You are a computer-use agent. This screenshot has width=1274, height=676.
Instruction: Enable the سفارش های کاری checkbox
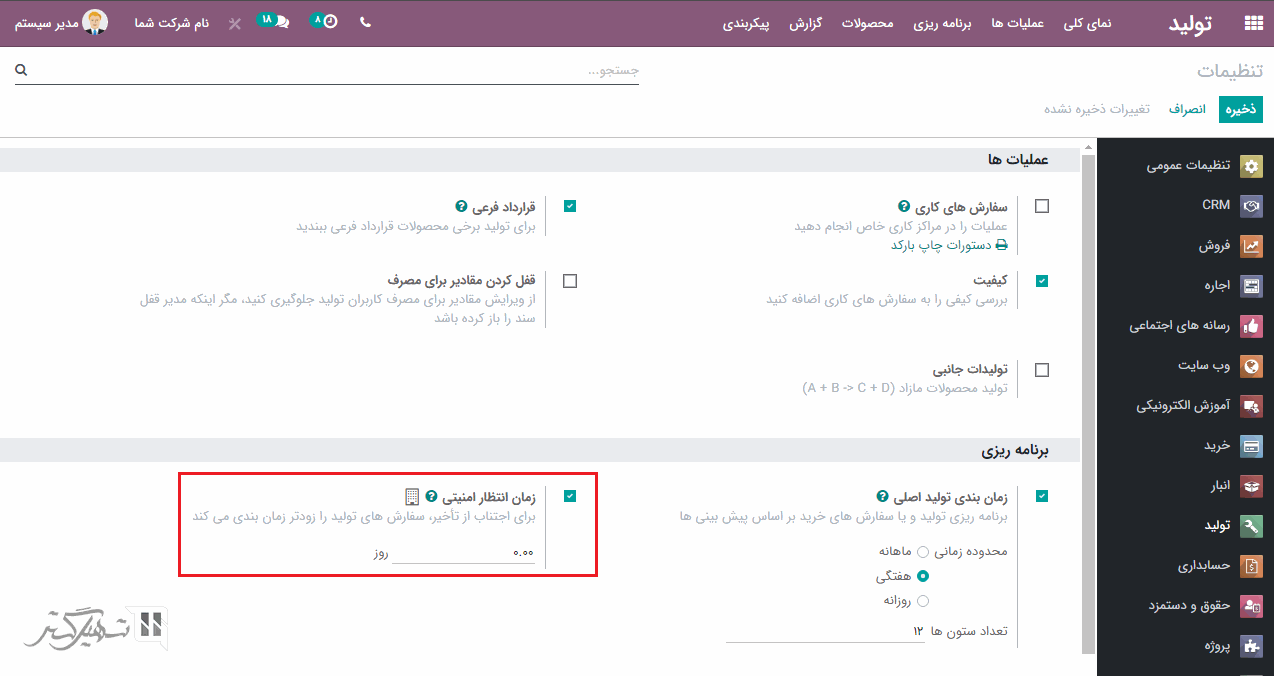1042,206
